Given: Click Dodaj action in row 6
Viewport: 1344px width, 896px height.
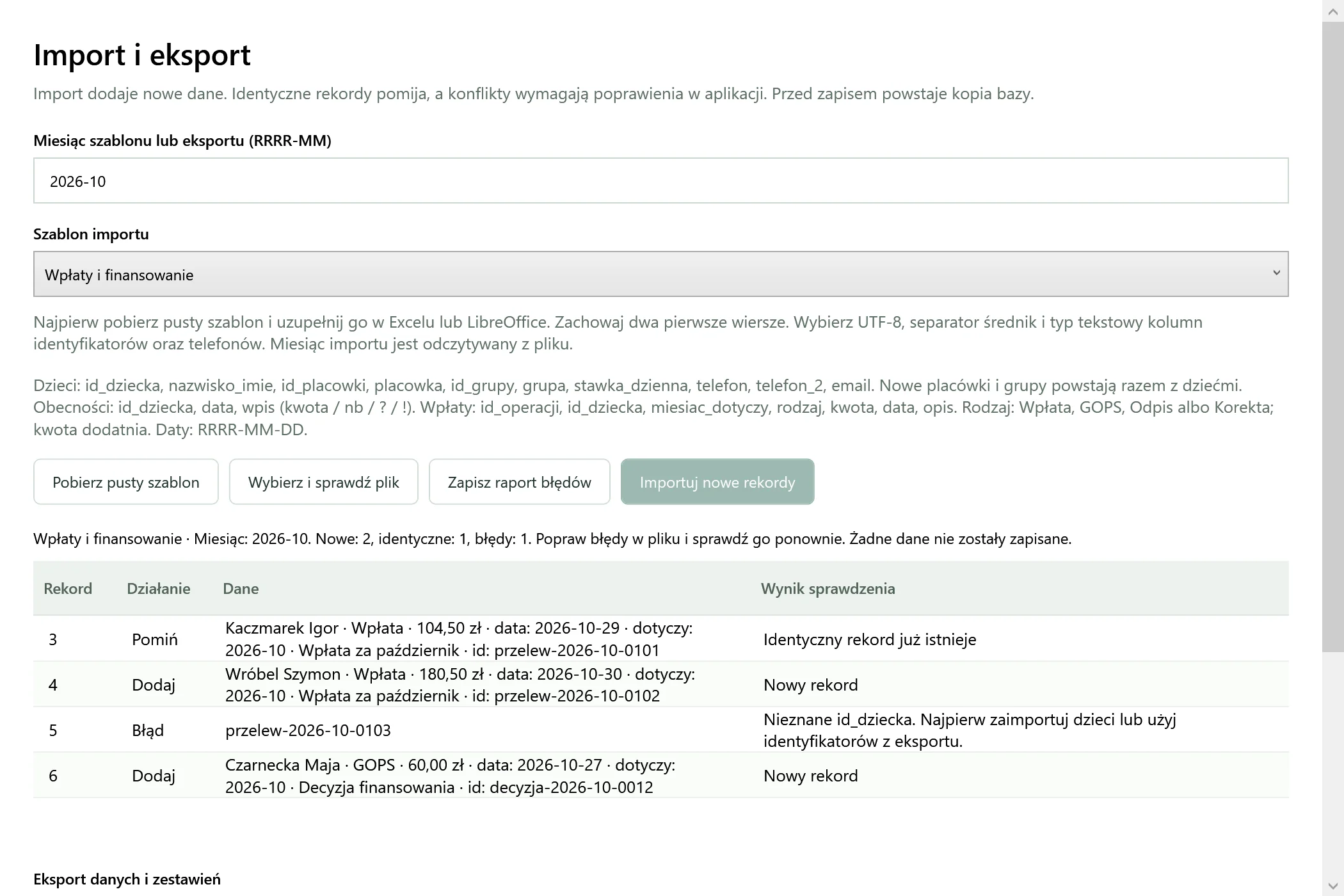Looking at the screenshot, I should 154,776.
